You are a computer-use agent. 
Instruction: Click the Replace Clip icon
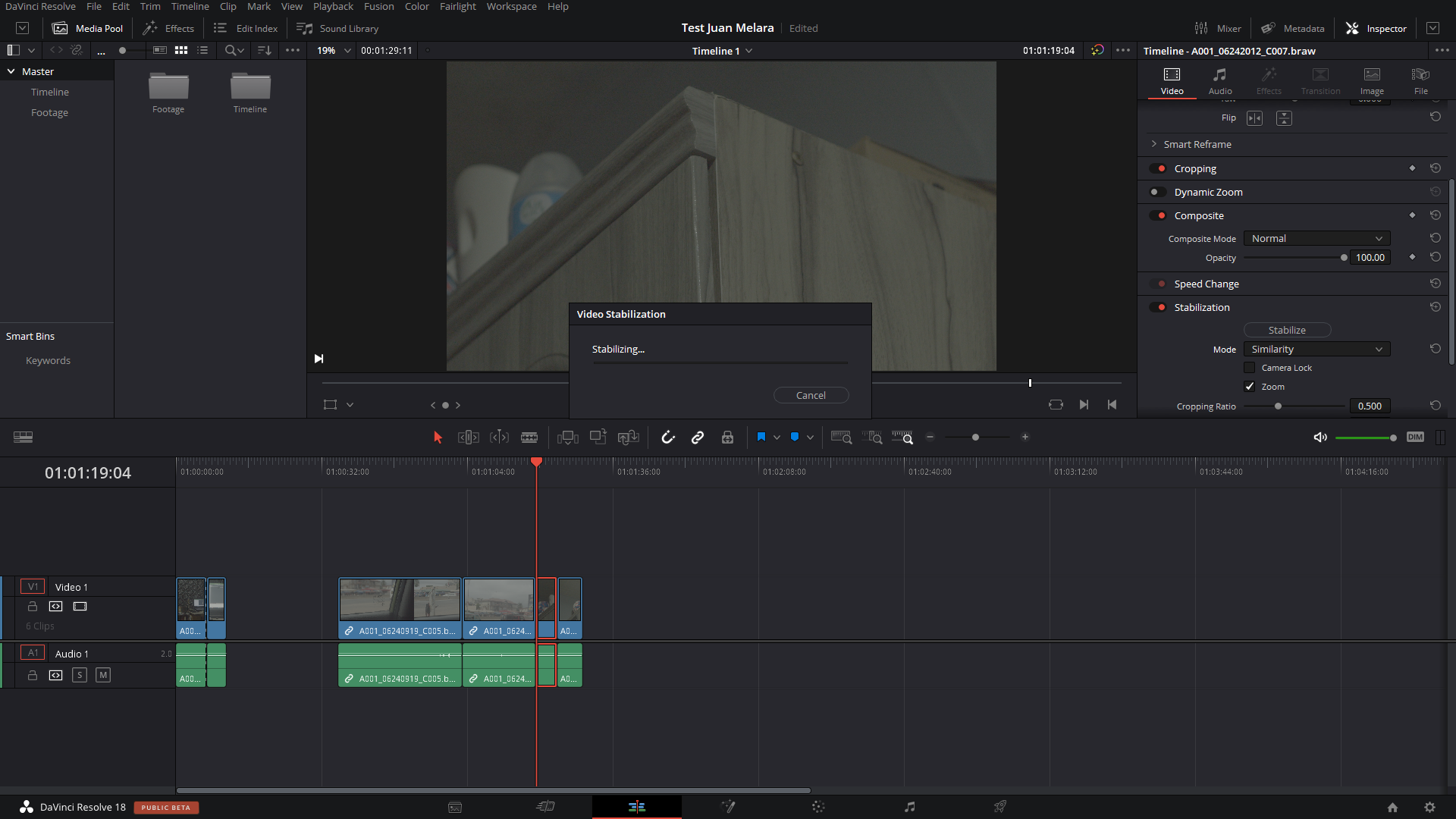click(x=629, y=438)
